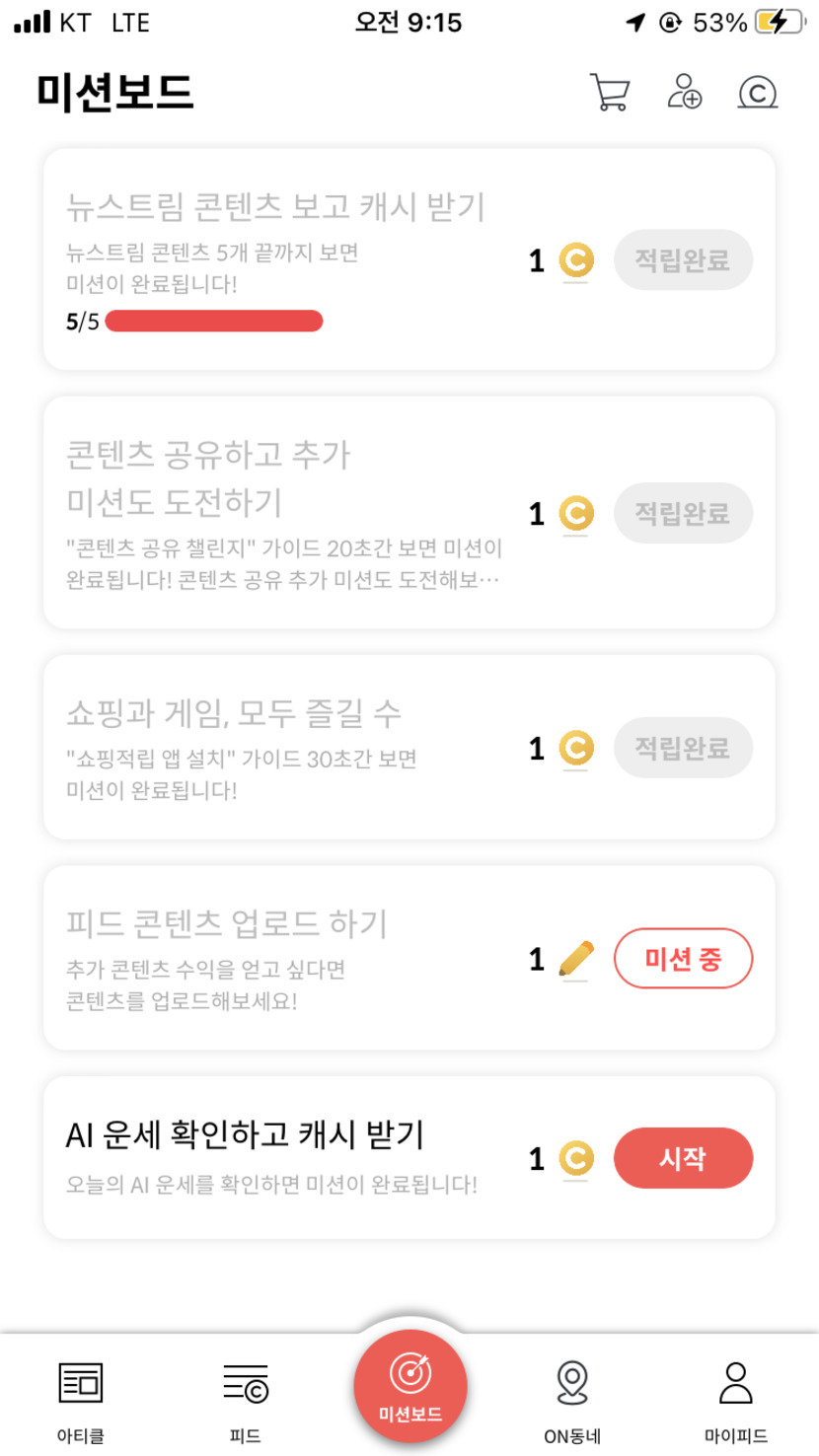Viewport: 819px width, 1456px height.
Task: Tap the gold coin on AI 운세 mission
Action: click(x=576, y=1158)
